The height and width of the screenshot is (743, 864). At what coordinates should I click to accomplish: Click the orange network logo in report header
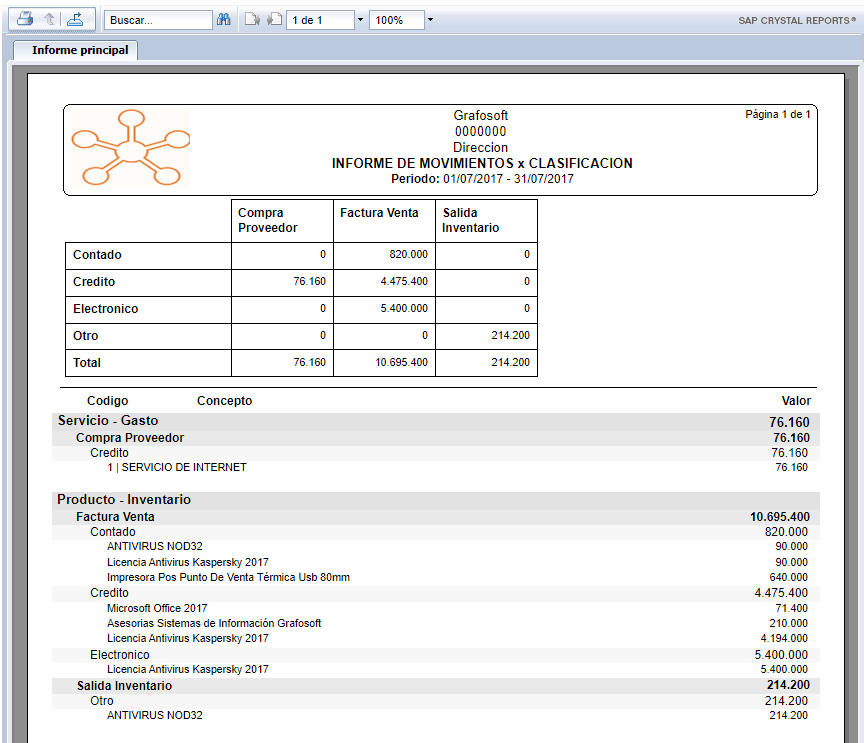click(x=130, y=150)
